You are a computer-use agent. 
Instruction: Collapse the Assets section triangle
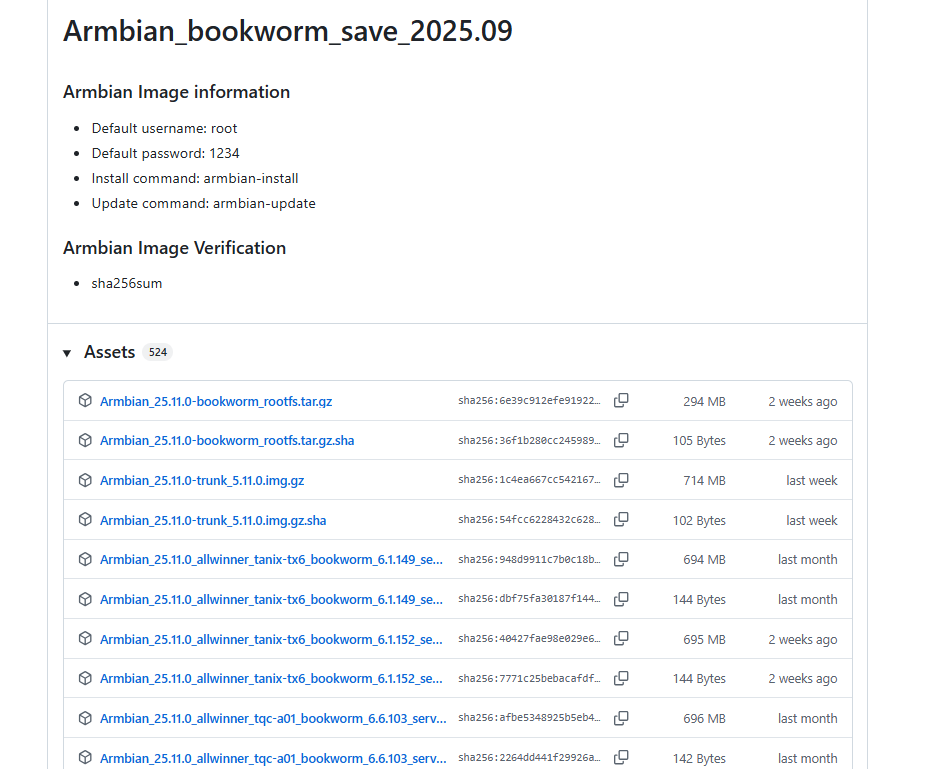coord(67,353)
